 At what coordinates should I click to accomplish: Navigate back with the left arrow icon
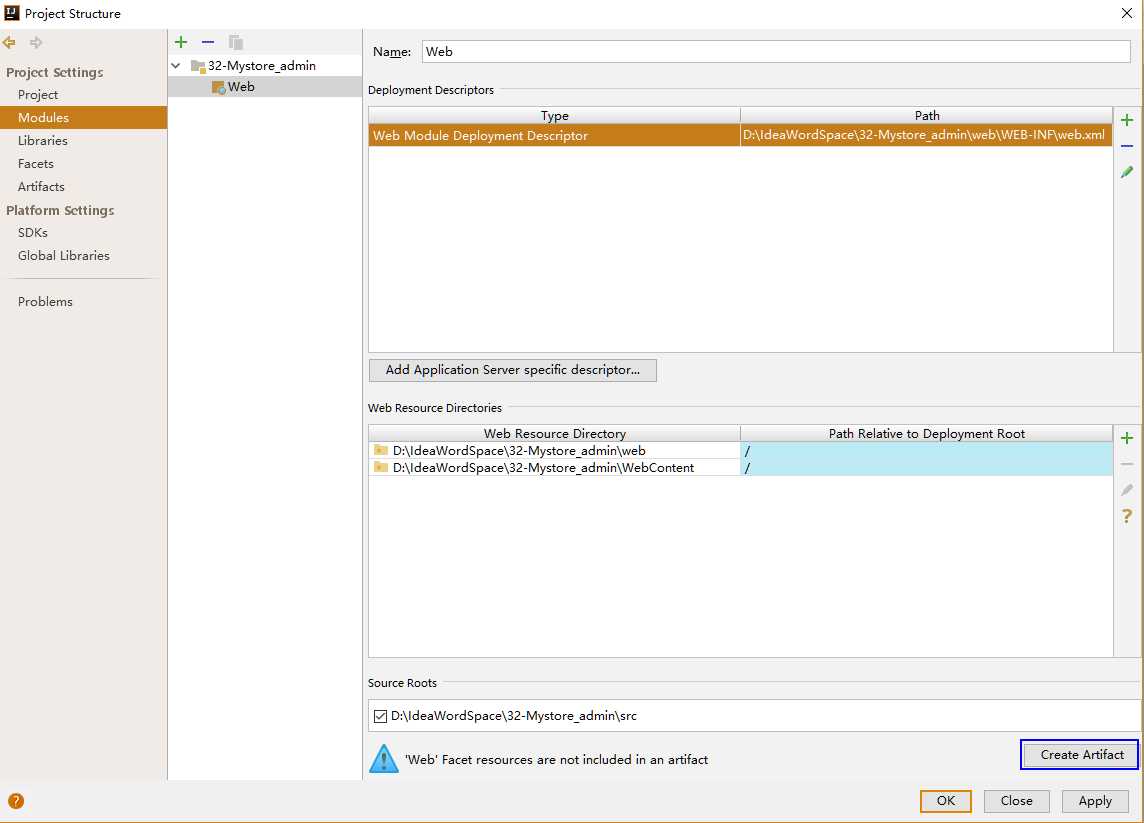9,42
